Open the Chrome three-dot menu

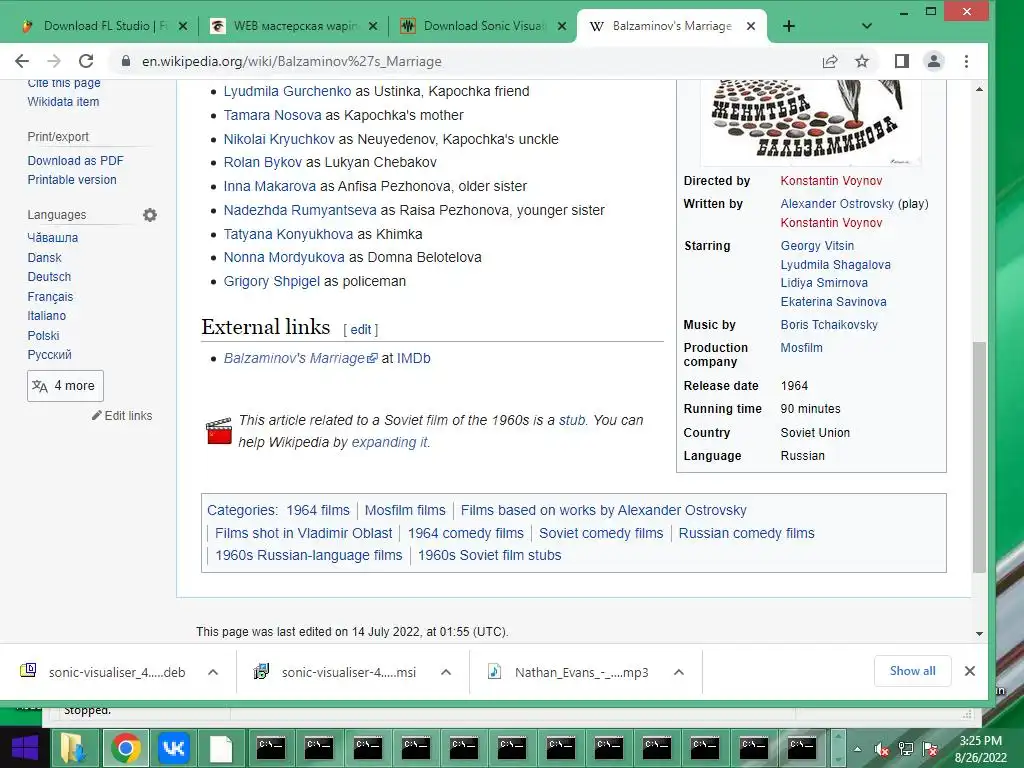click(x=967, y=61)
